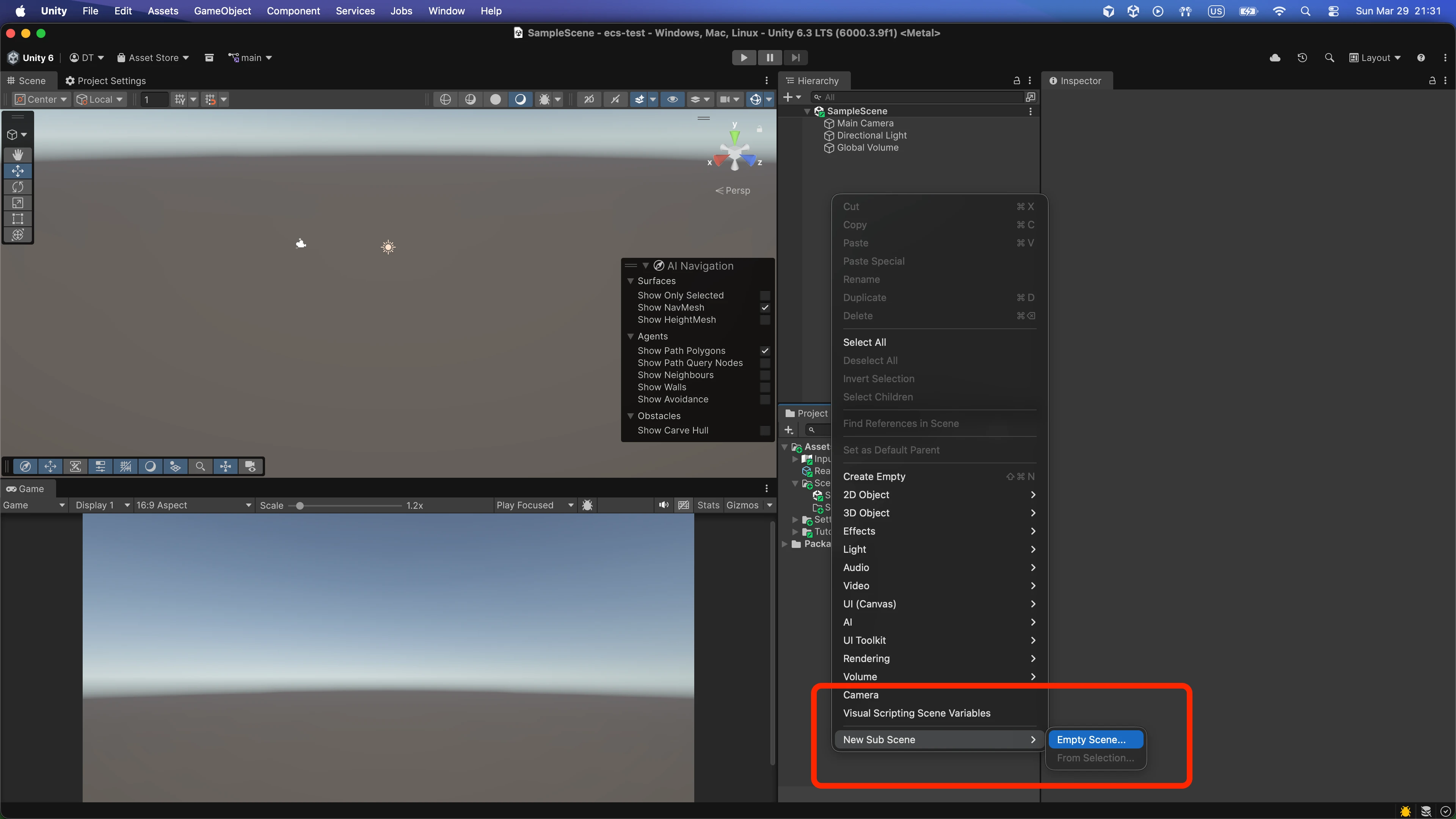1456x819 pixels.
Task: Click Persp projection label
Action: tap(733, 190)
